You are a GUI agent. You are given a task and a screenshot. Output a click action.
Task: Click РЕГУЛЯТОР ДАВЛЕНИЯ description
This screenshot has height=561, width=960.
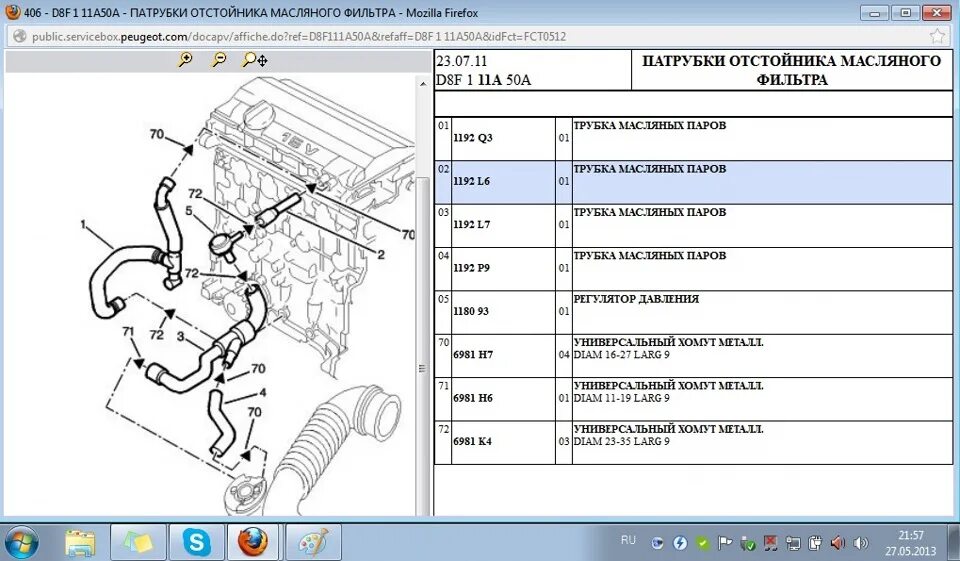(636, 299)
